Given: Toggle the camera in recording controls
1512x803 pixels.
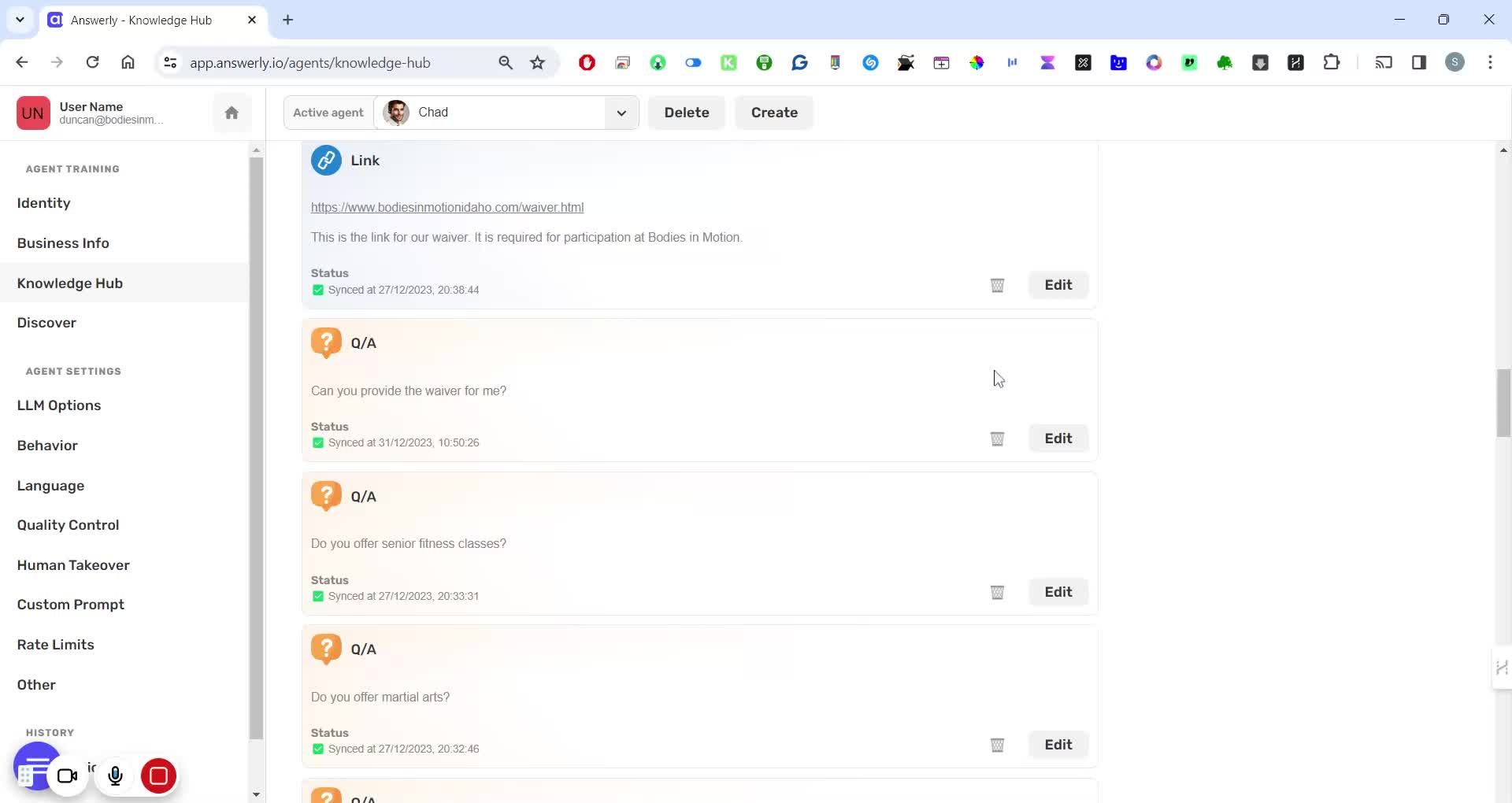Looking at the screenshot, I should click(x=68, y=776).
